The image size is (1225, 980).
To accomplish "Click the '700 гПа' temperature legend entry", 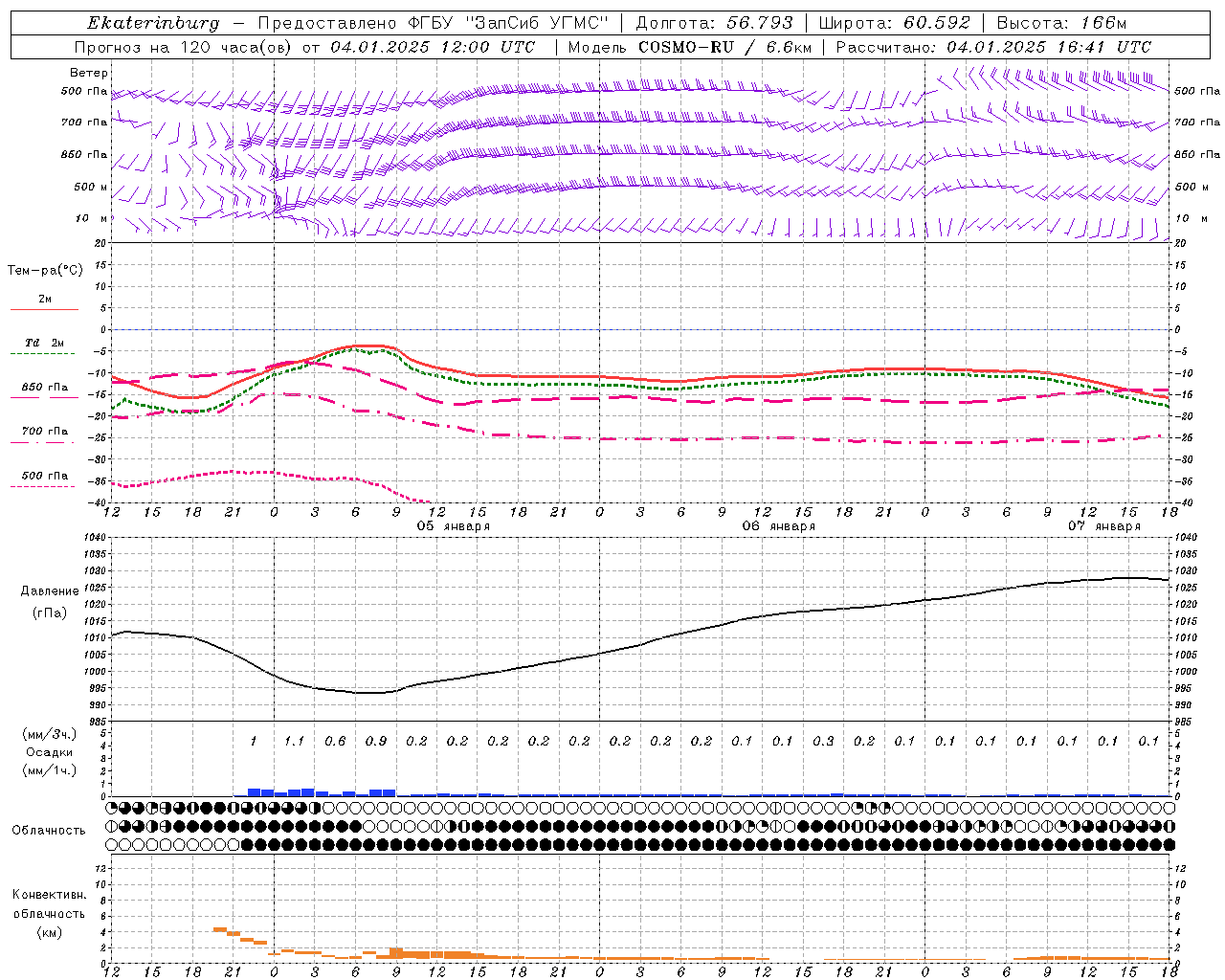I will tap(45, 432).
